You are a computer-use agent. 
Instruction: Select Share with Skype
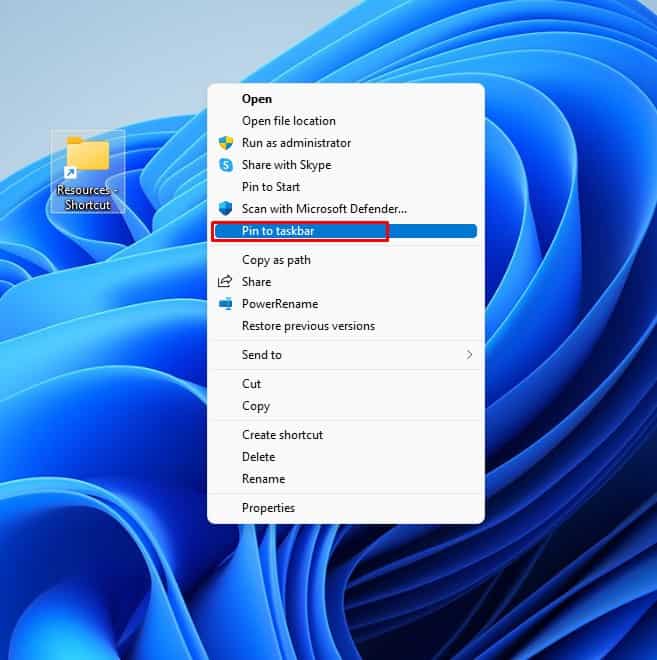[x=346, y=165]
